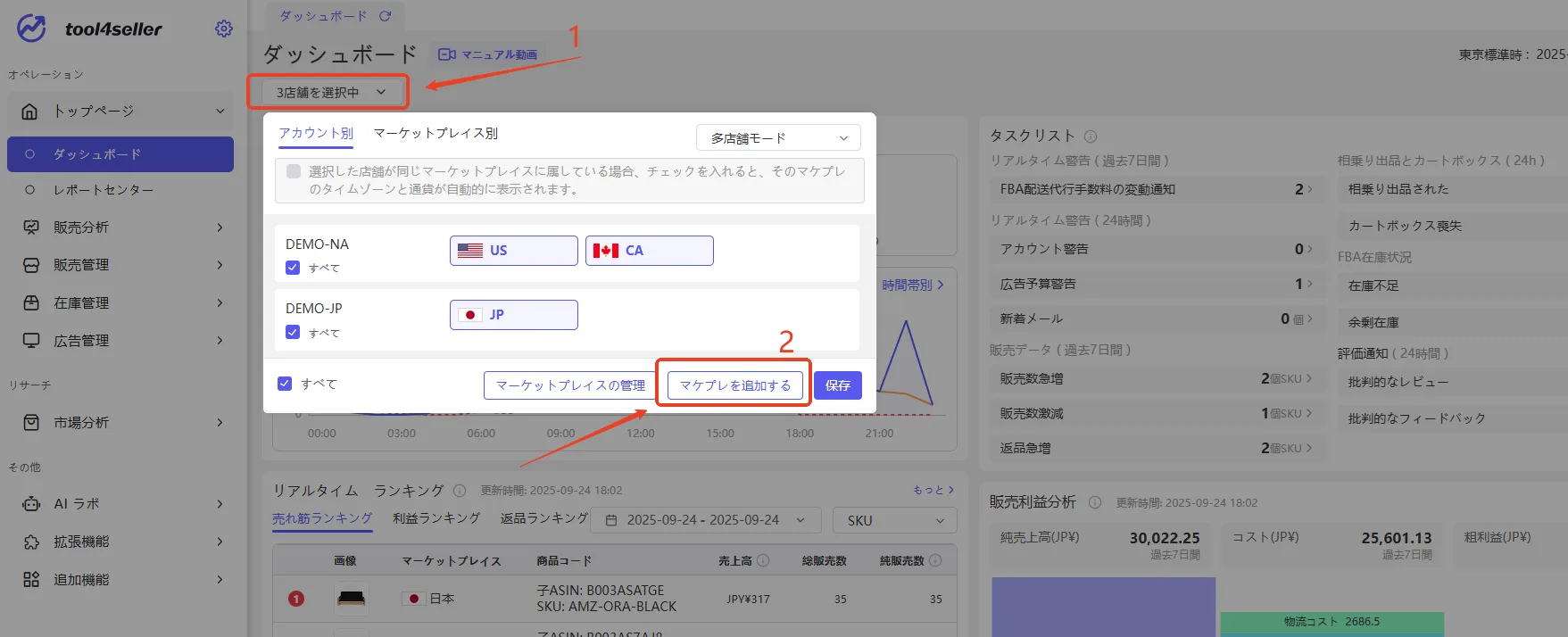Click the 拡張機能 puzzle icon

(x=31, y=542)
